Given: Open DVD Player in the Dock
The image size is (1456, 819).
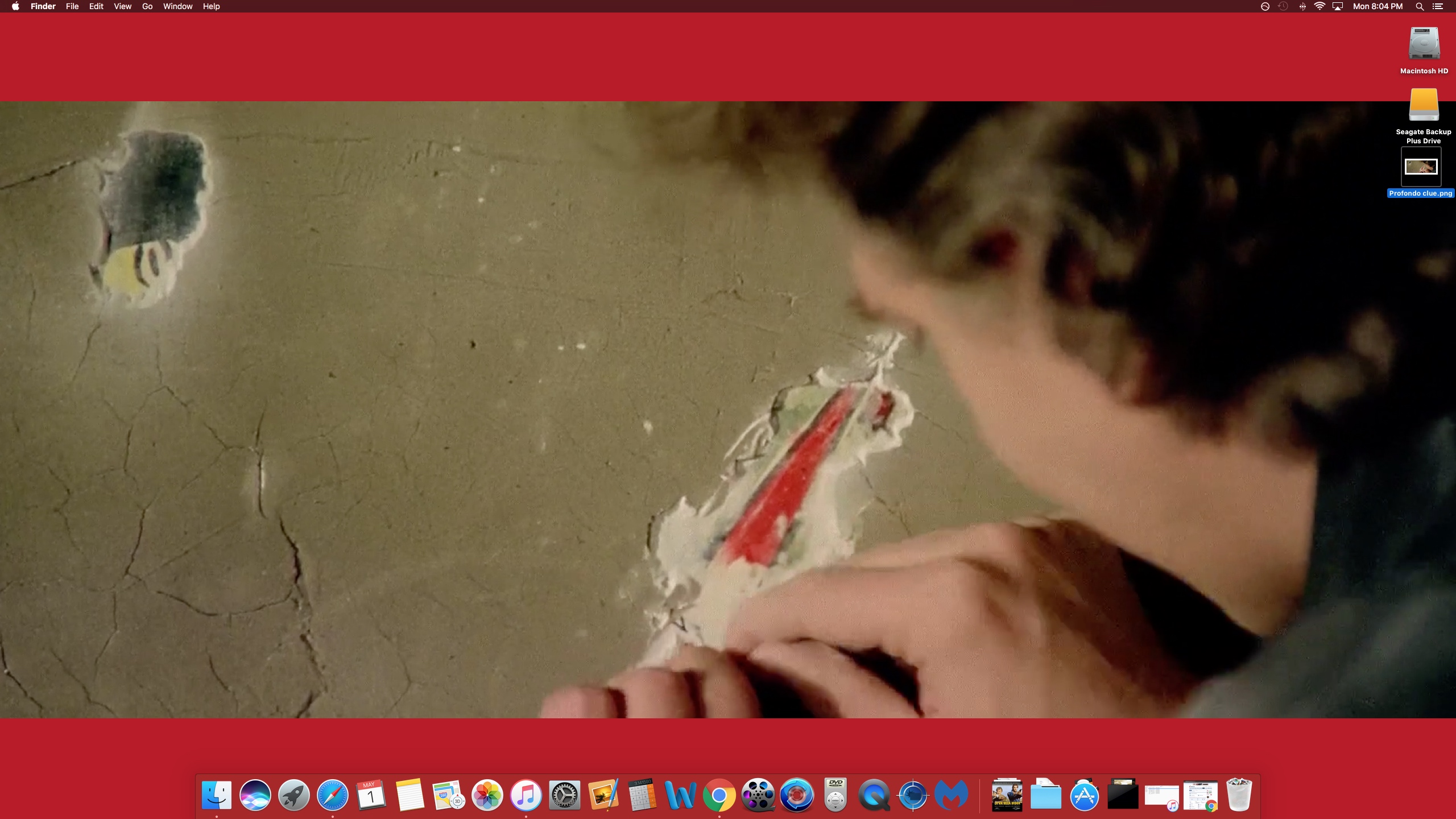Looking at the screenshot, I should [835, 795].
